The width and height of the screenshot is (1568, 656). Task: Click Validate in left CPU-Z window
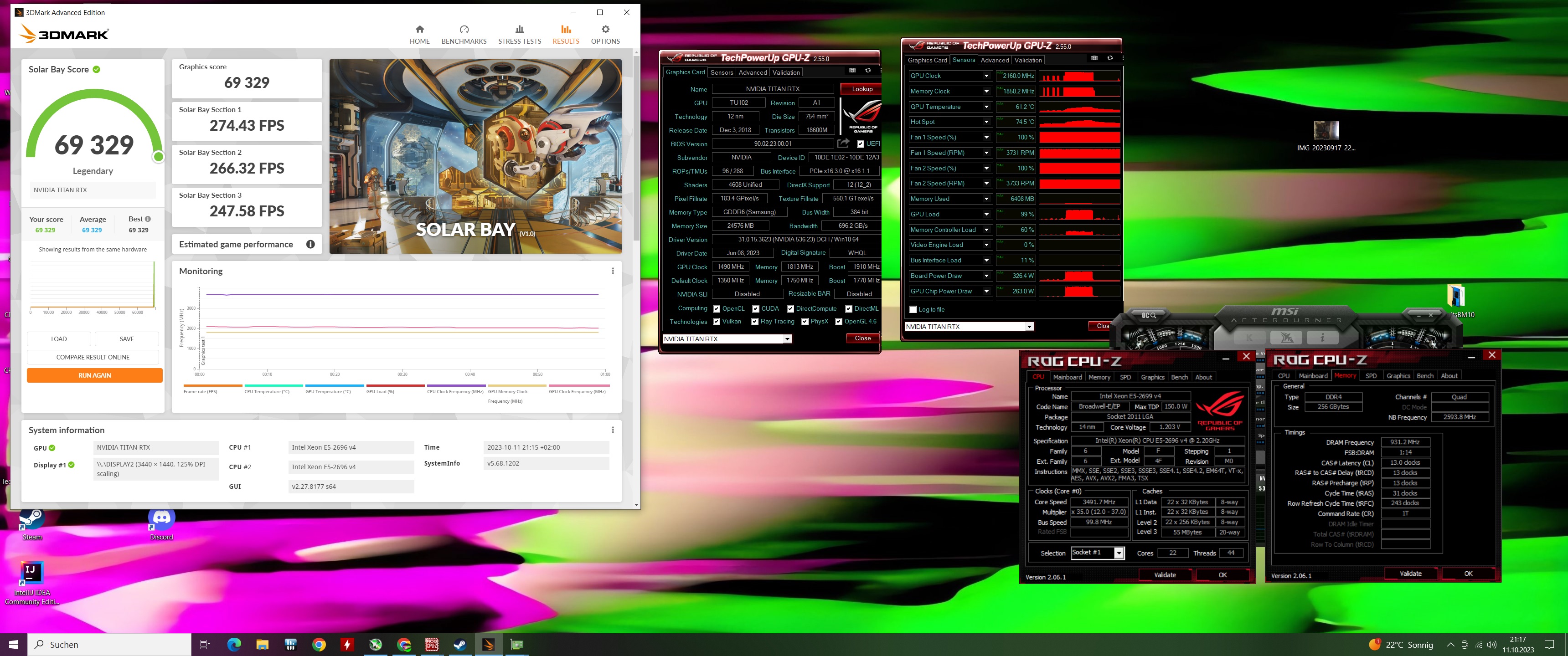coord(1165,575)
